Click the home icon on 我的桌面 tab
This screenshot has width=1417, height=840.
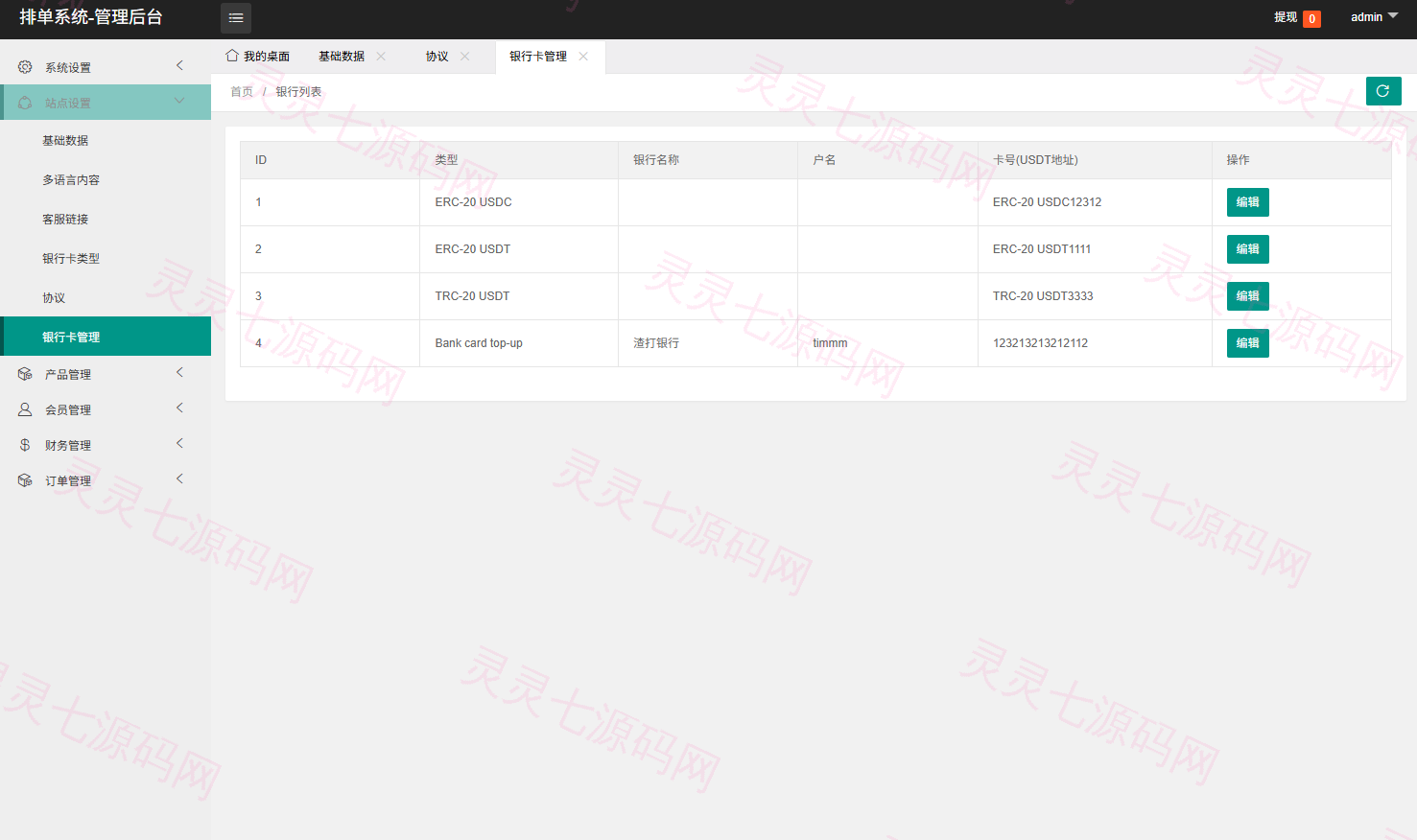(x=232, y=56)
